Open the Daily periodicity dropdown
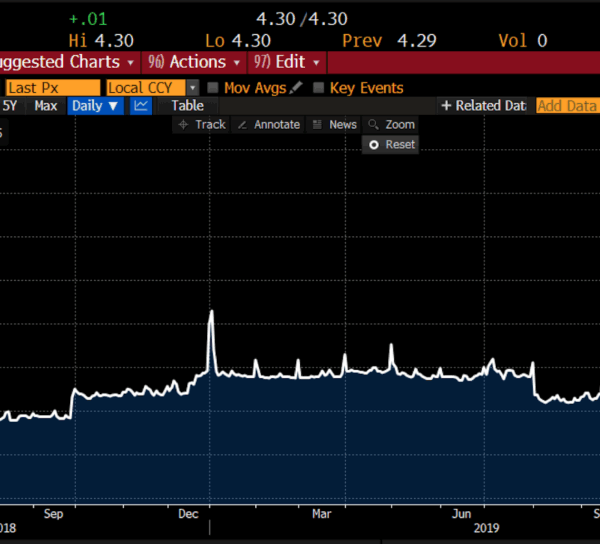600x544 pixels. click(x=95, y=106)
